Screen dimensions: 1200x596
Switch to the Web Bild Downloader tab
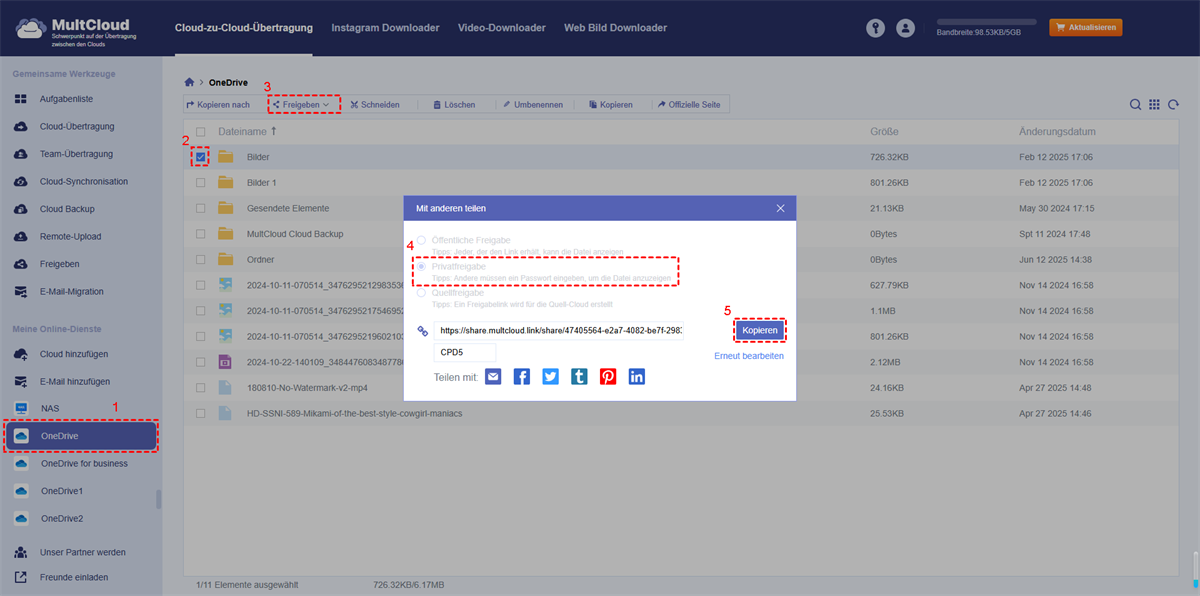click(x=615, y=28)
